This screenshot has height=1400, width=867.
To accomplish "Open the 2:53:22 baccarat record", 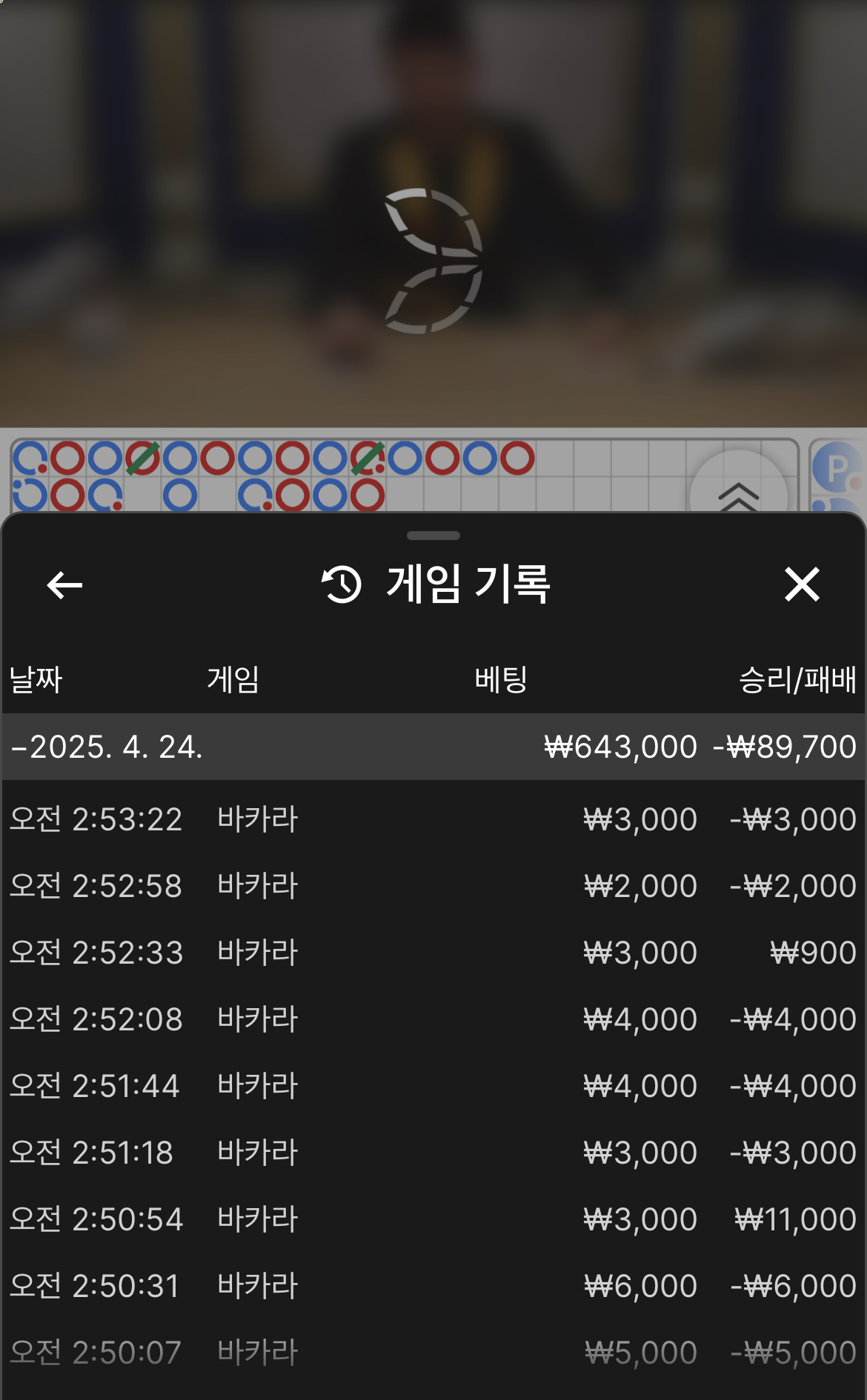I will point(433,819).
